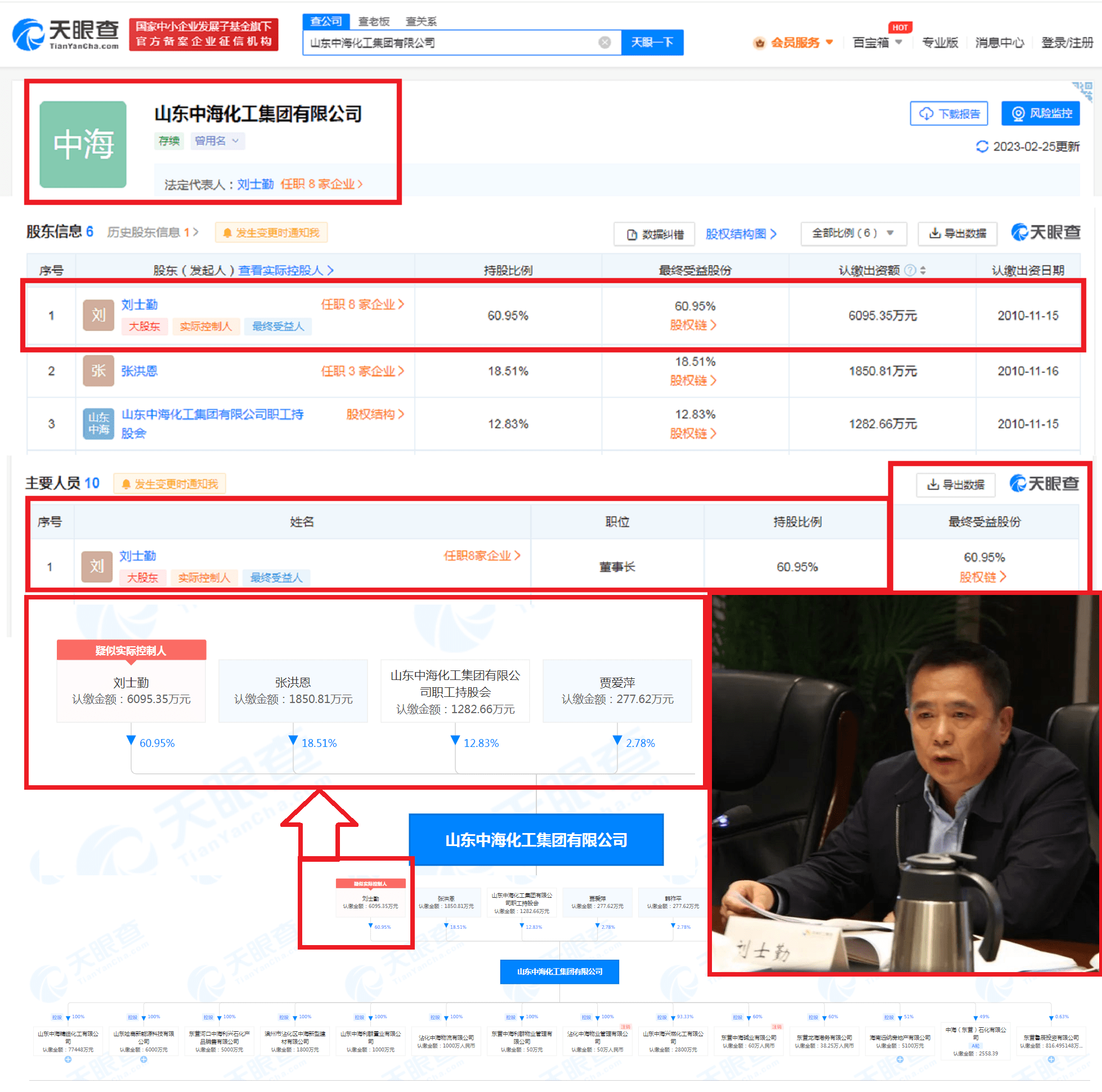Open 股权链 in 主要人员 最终受益股份 column
This screenshot has width=1102, height=1092.
983,577
